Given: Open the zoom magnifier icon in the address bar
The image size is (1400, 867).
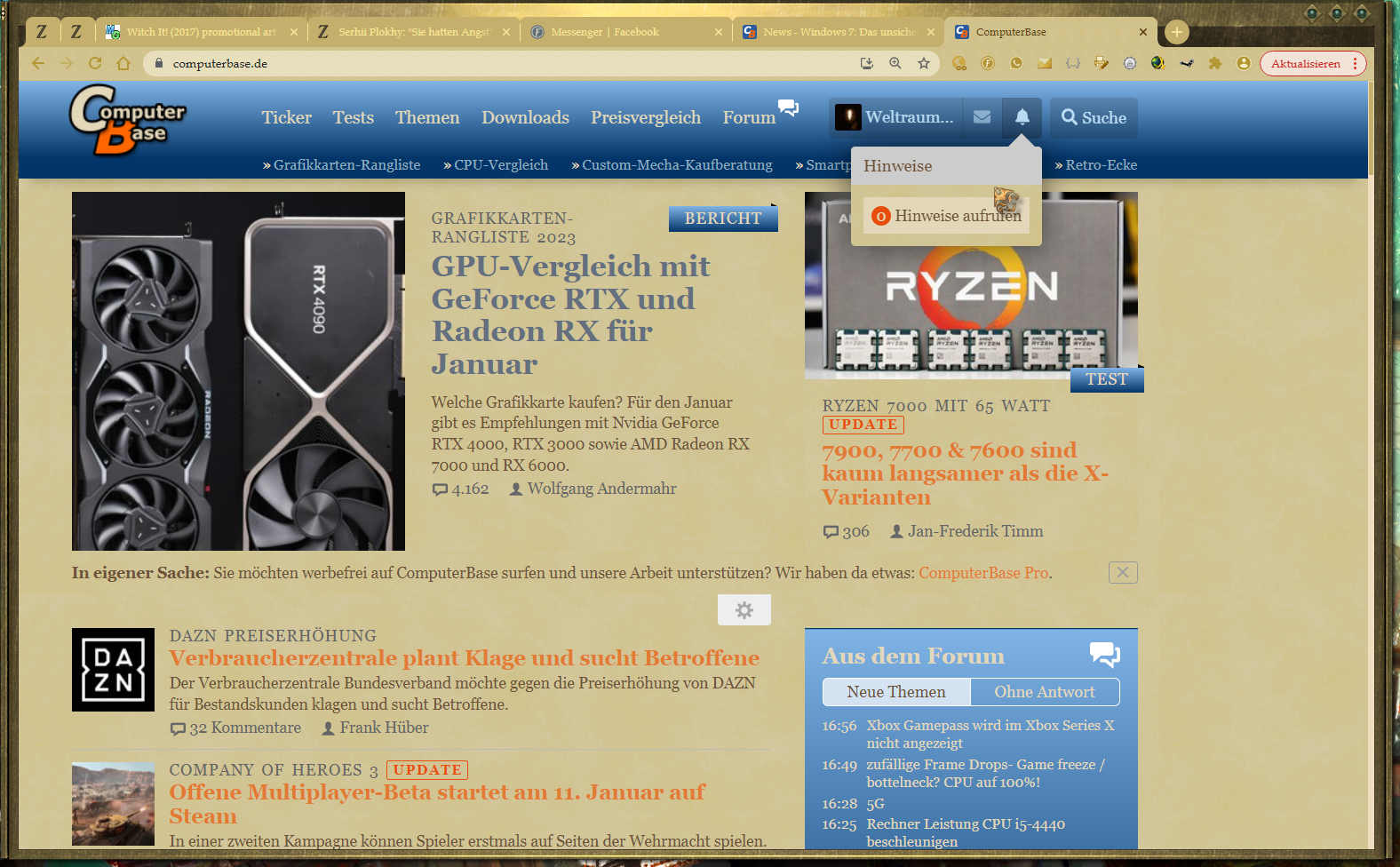Looking at the screenshot, I should (x=895, y=63).
